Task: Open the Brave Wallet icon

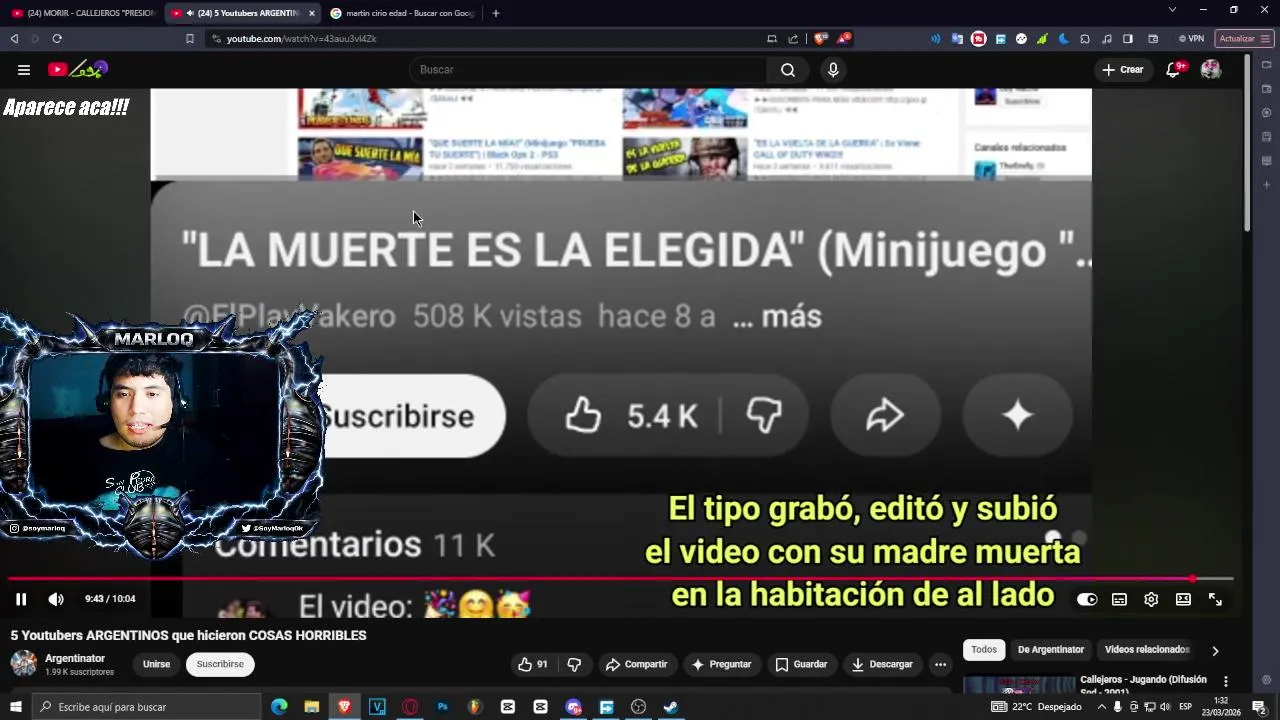Action: [1152, 39]
